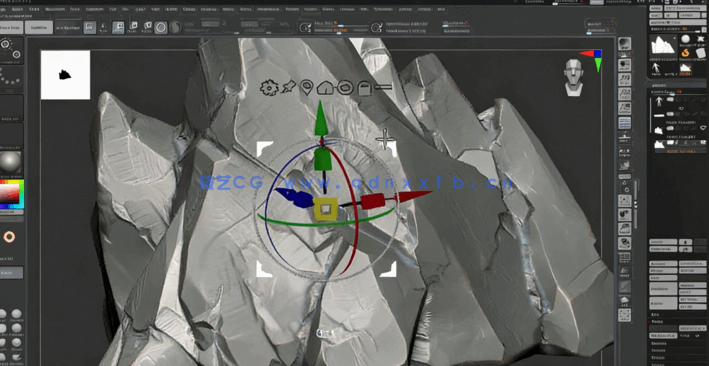The image size is (709, 366).
Task: Click the Rotate view icon on right shelf
Action: tap(624, 243)
